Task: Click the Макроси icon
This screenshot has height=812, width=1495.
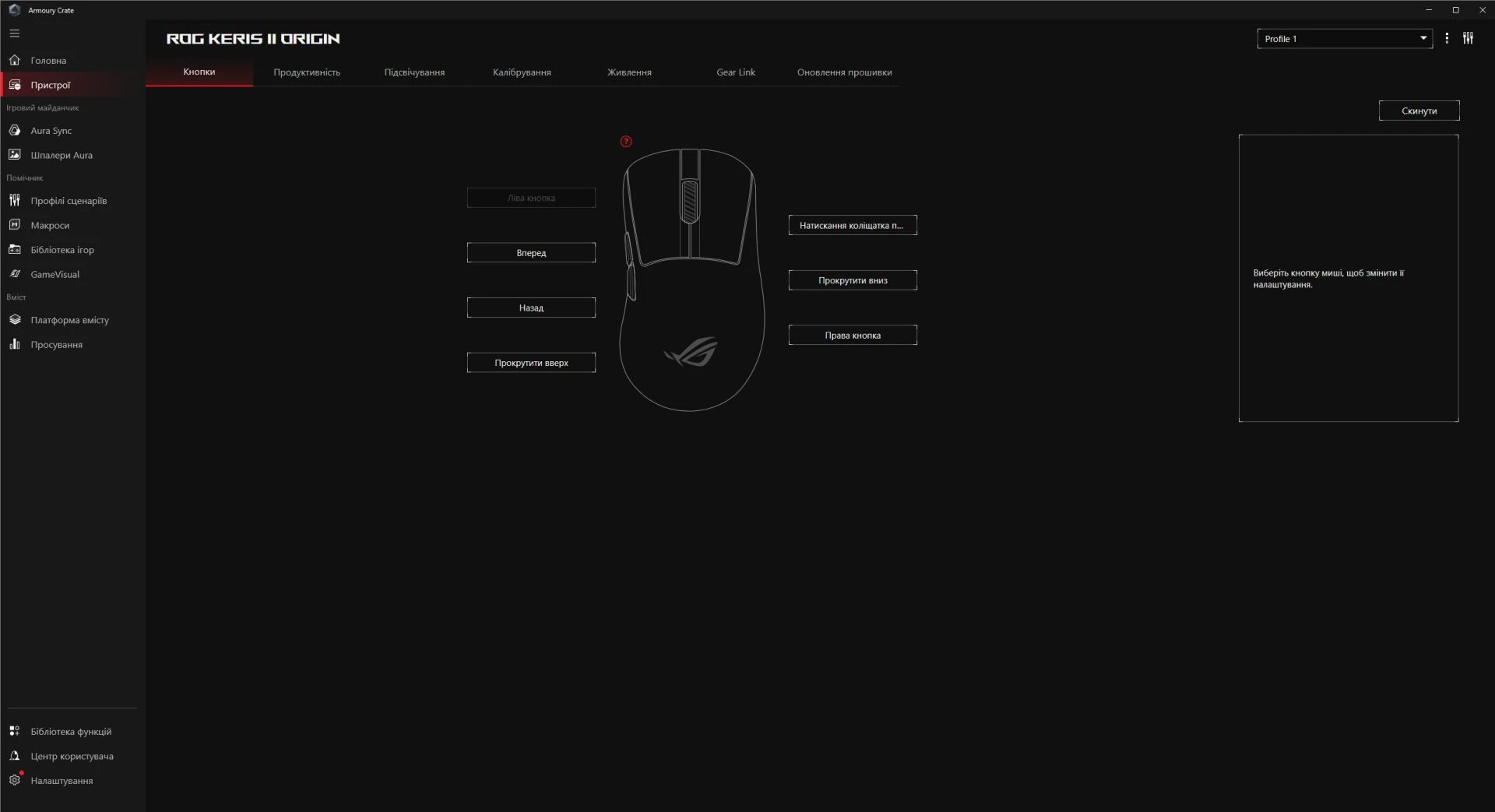Action: point(14,225)
